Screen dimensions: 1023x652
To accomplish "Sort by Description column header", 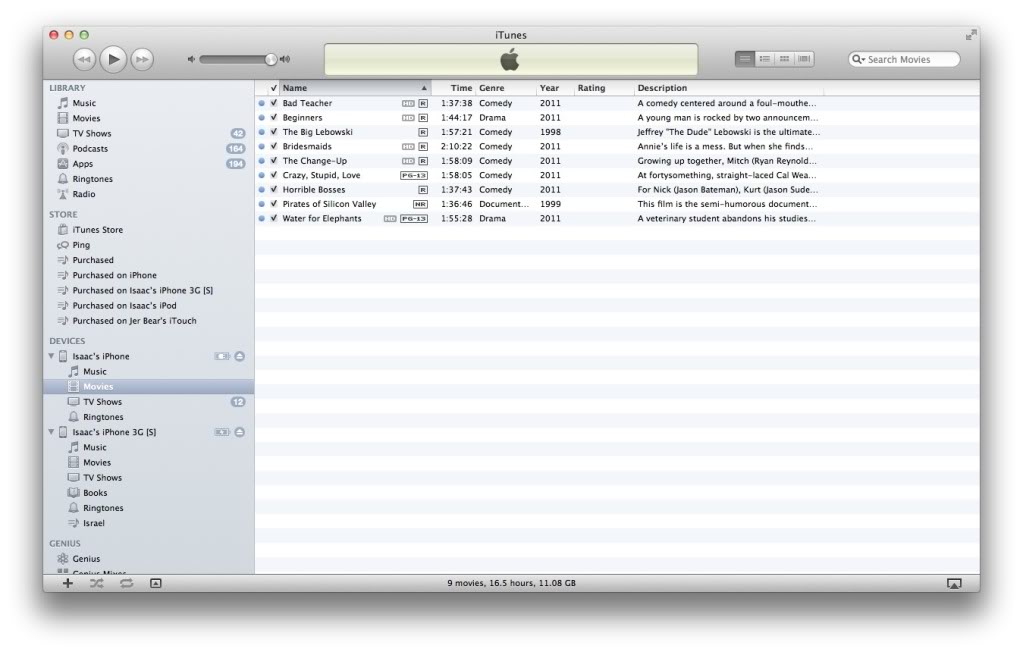I will coord(729,88).
